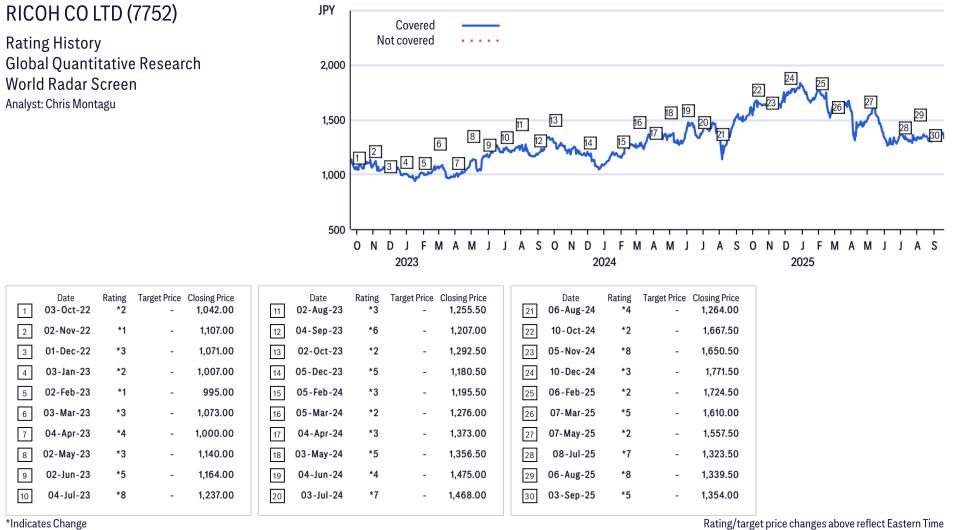Image resolution: width=955 pixels, height=530 pixels.
Task: Click the numbered box 20 in the table
Action: coord(277,495)
